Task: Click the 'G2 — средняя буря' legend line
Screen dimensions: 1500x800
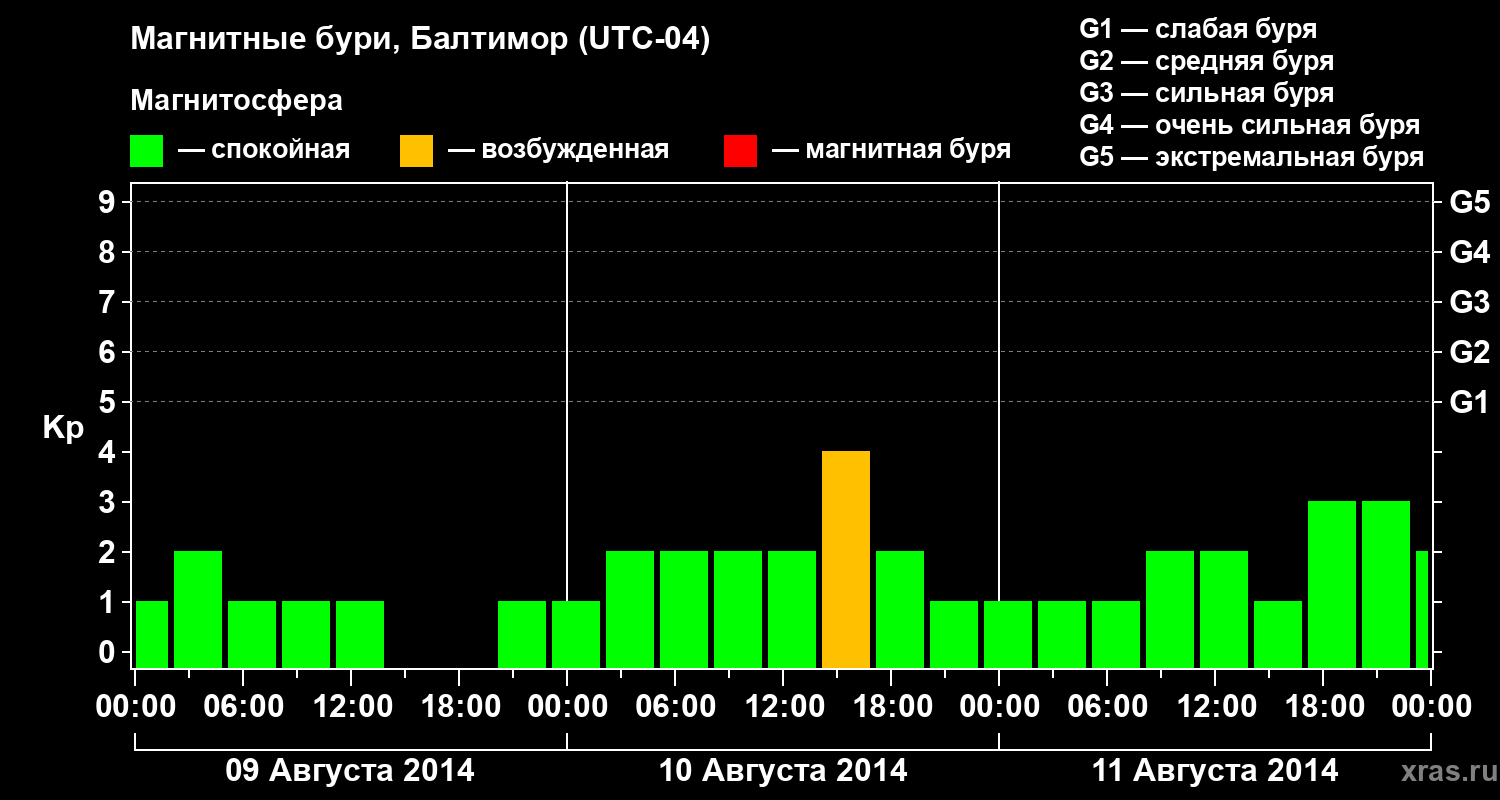Action: click(x=1206, y=61)
